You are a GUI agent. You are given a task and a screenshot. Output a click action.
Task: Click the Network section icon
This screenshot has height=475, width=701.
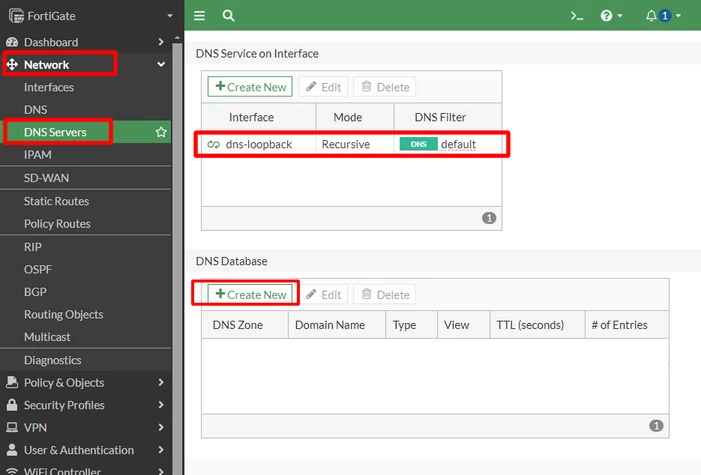[12, 64]
